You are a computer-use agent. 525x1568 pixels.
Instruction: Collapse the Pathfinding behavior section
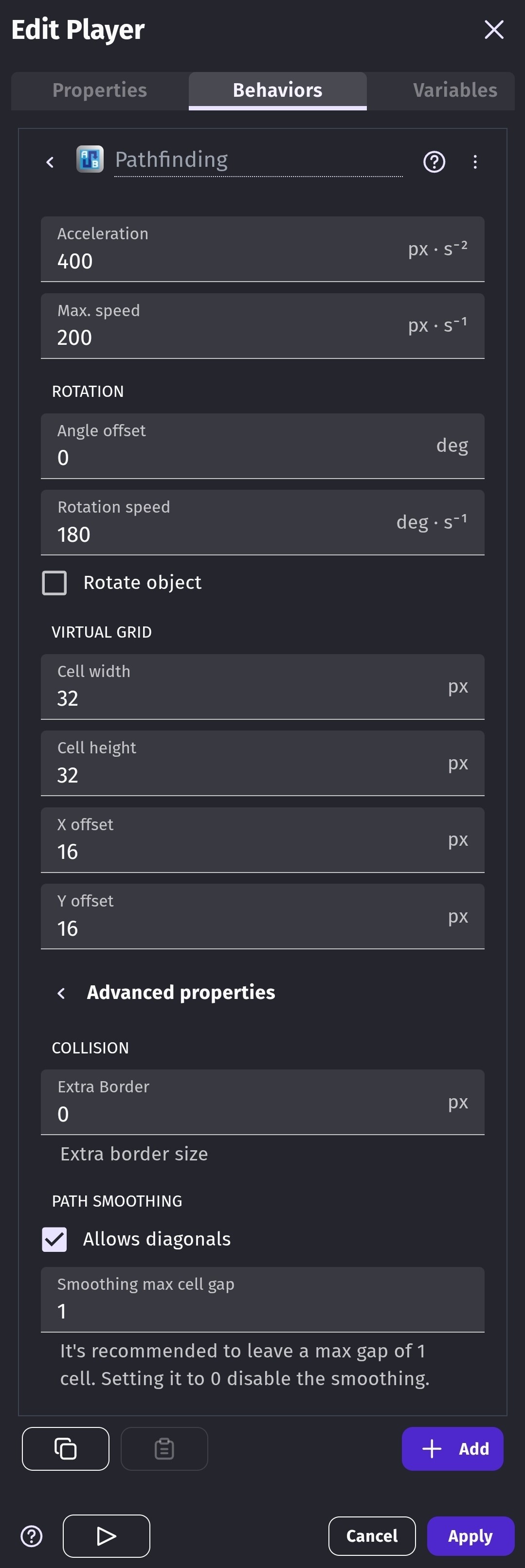(x=50, y=162)
